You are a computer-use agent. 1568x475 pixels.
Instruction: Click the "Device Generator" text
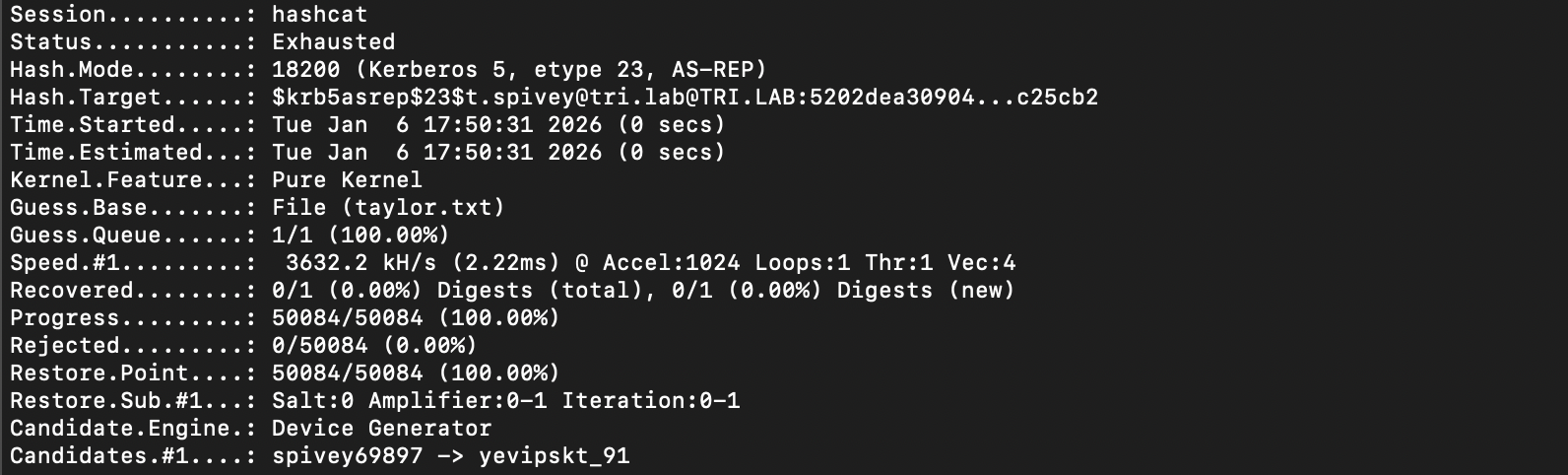(x=381, y=429)
